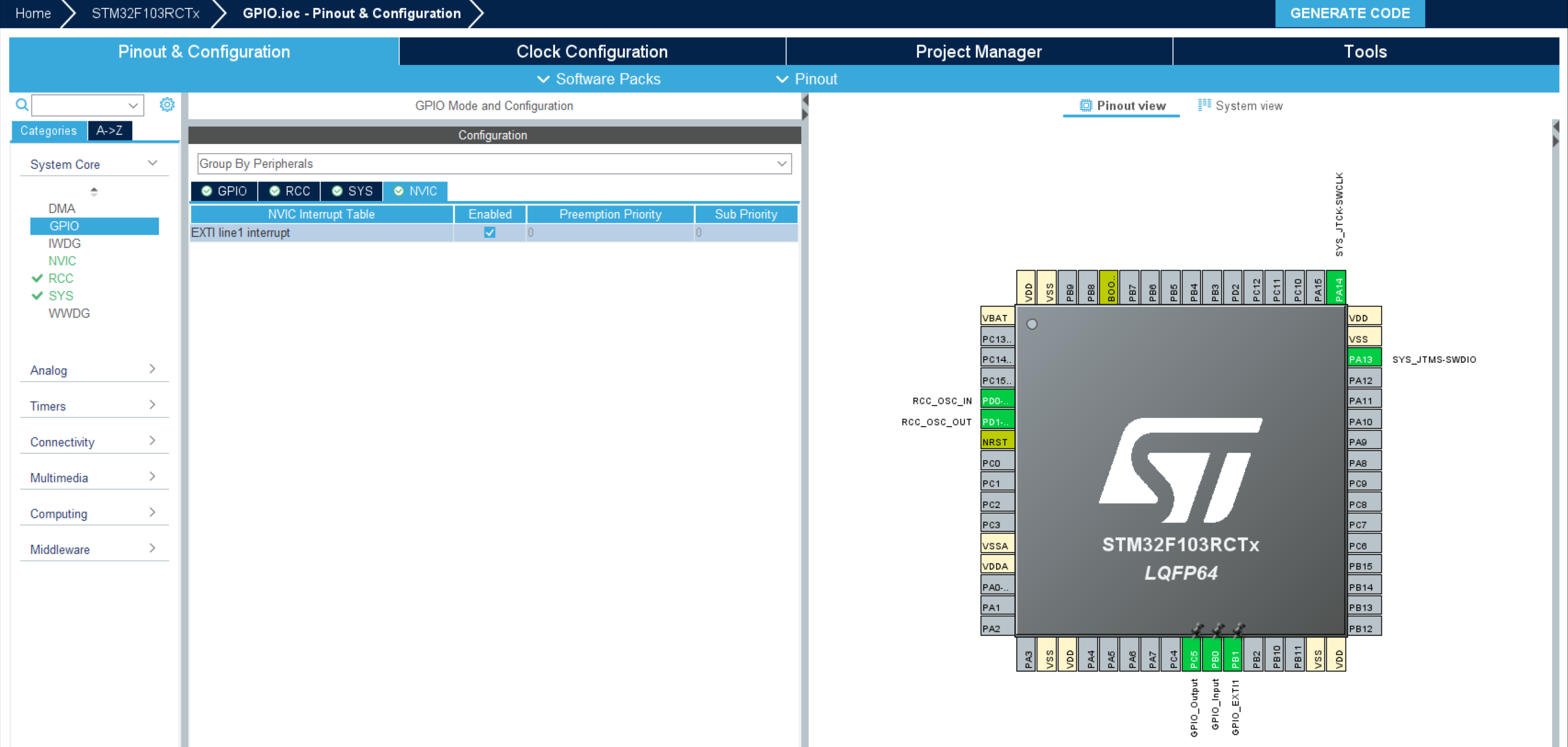Expand the Timers category

(153, 405)
